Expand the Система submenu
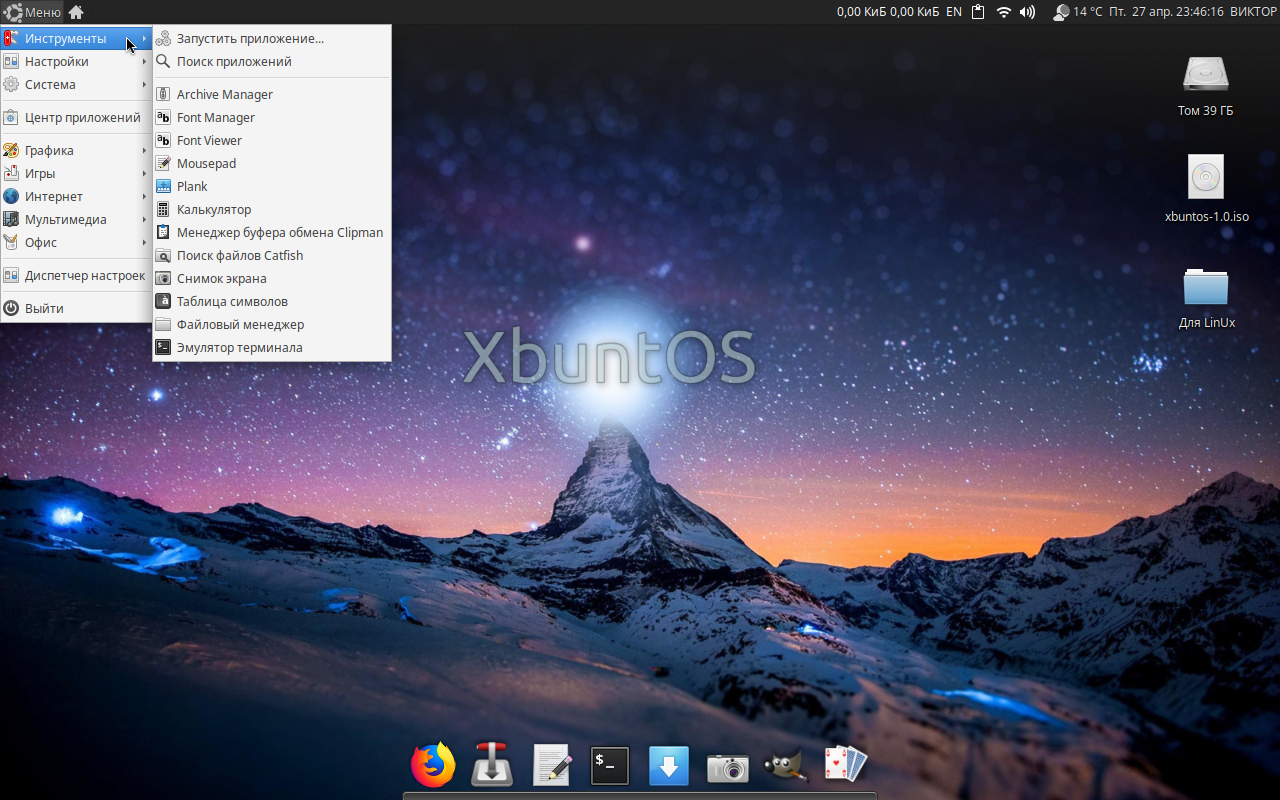Screen dimensions: 1280x800 pyautogui.click(x=76, y=84)
